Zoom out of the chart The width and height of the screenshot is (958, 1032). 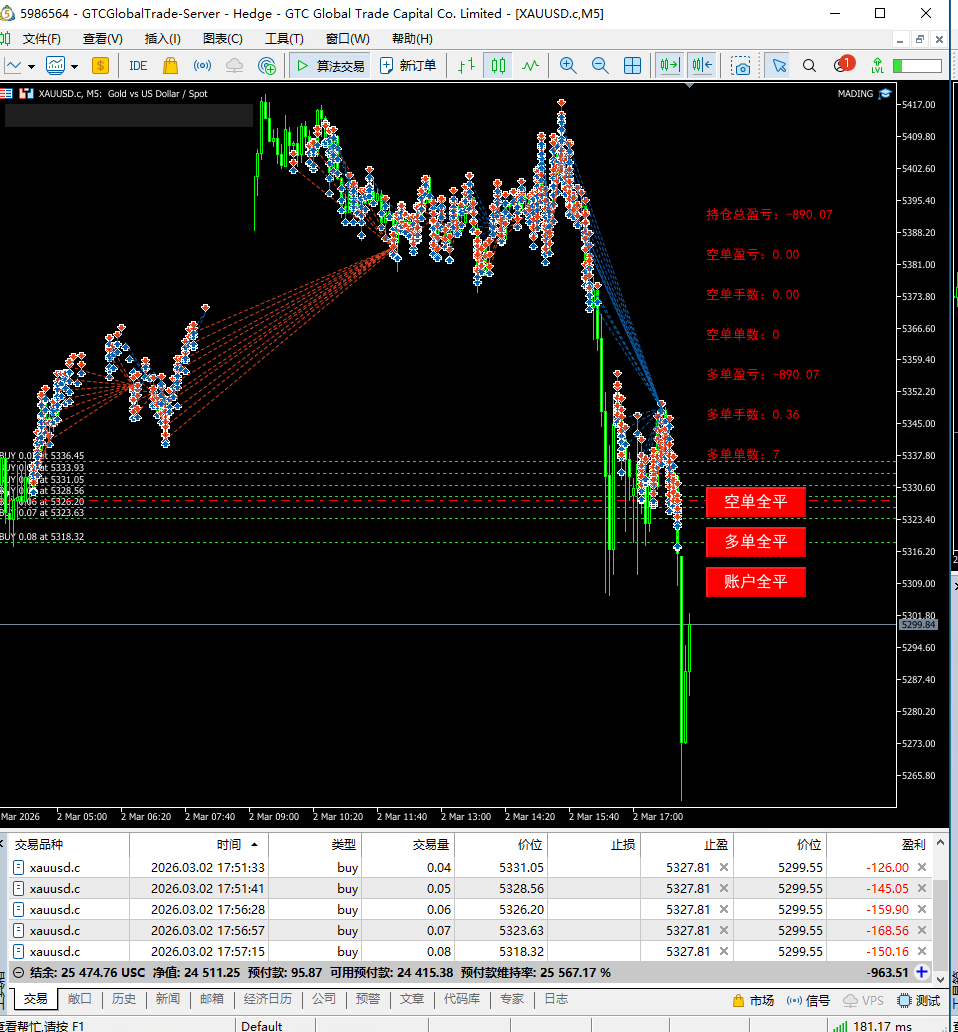(600, 66)
